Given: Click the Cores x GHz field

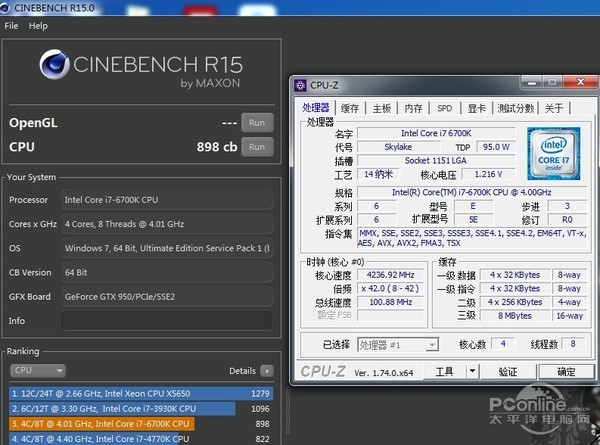Looking at the screenshot, I should [x=167, y=224].
